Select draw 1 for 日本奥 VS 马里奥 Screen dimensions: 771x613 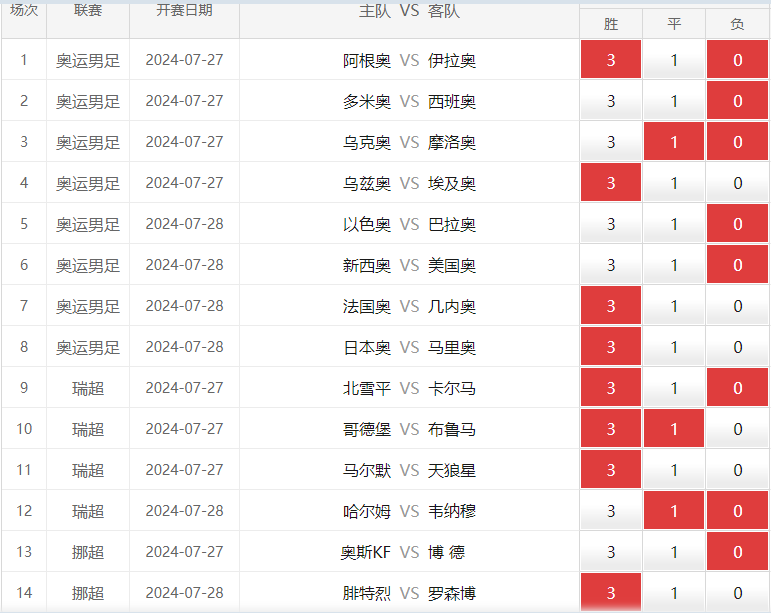(x=674, y=347)
